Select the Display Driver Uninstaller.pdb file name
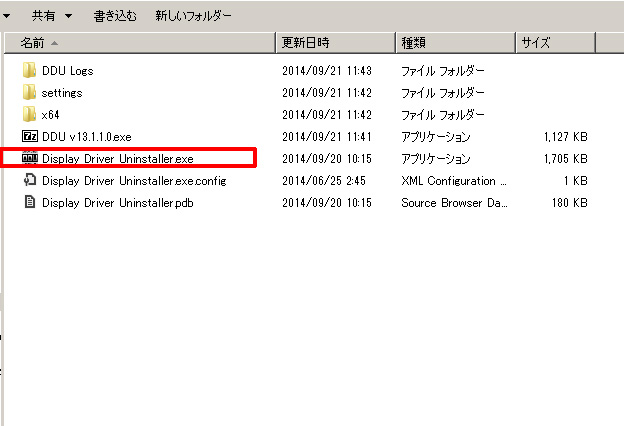 click(x=118, y=203)
